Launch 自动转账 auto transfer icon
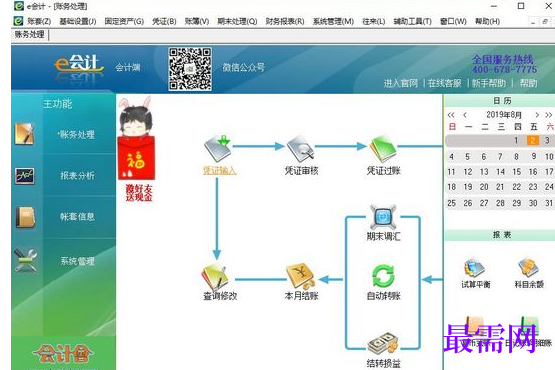 pyautogui.click(x=383, y=276)
